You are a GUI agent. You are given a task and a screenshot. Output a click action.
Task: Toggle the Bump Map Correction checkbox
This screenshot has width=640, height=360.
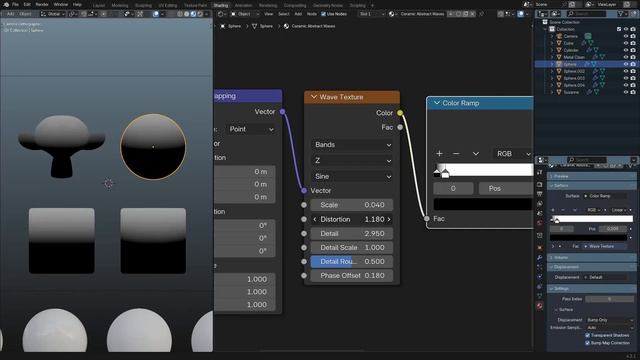(588, 343)
